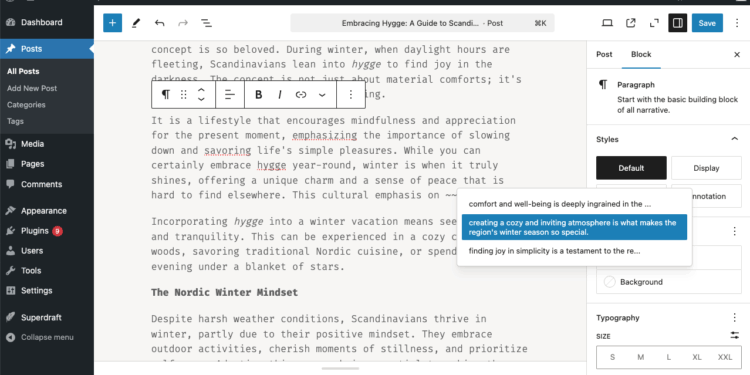This screenshot has height=375, width=750.
Task: Open Tags submenu link
Action: point(15,121)
